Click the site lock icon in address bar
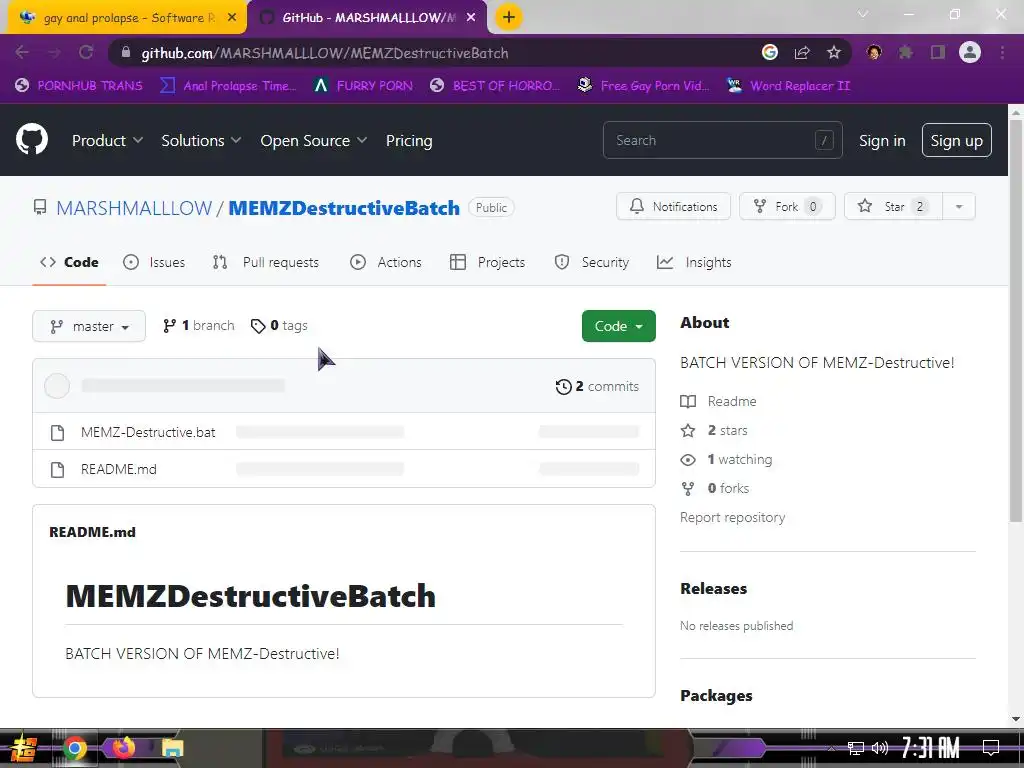The height and width of the screenshot is (768, 1024). [x=127, y=52]
